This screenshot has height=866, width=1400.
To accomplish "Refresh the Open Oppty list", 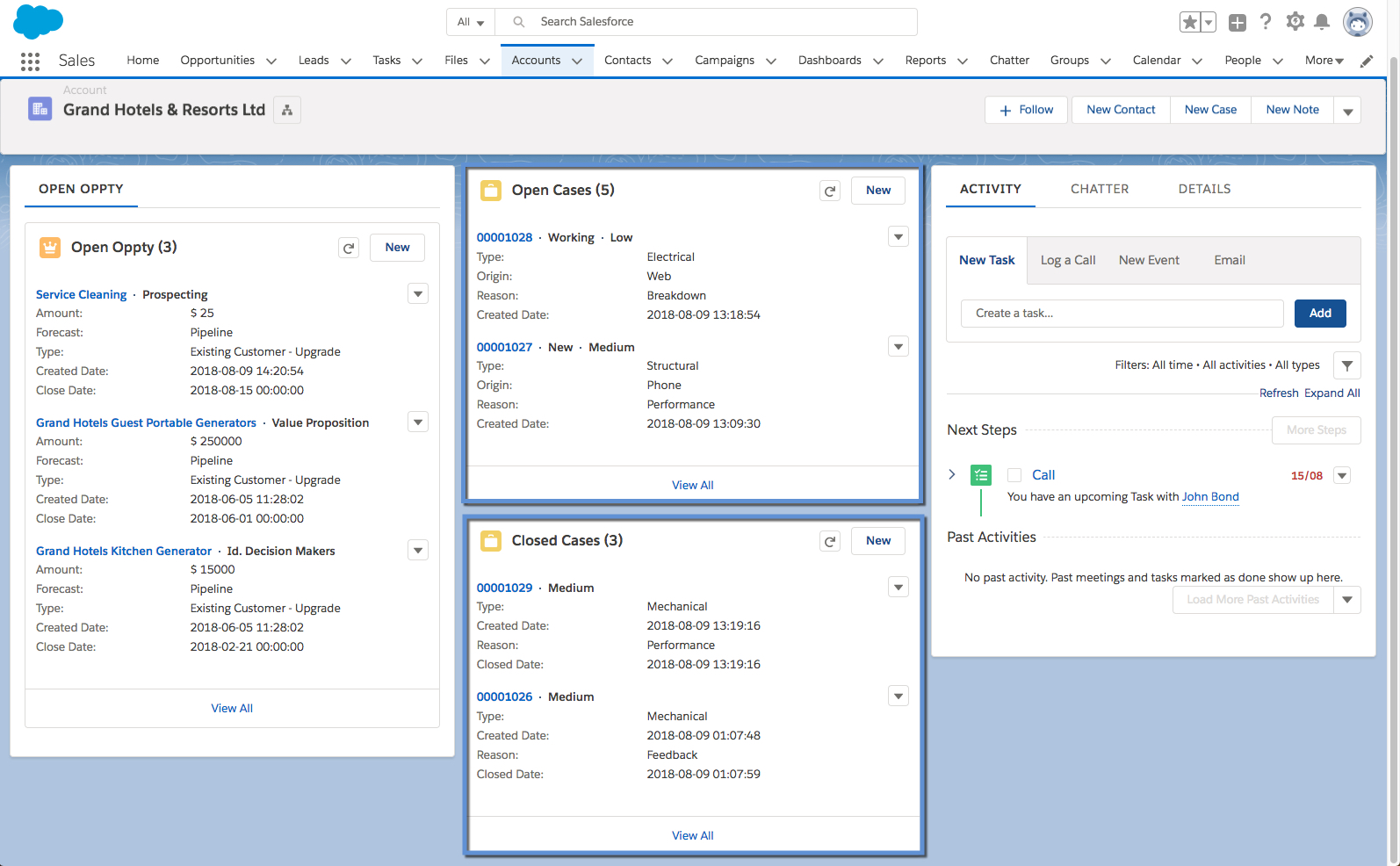I will [x=349, y=249].
